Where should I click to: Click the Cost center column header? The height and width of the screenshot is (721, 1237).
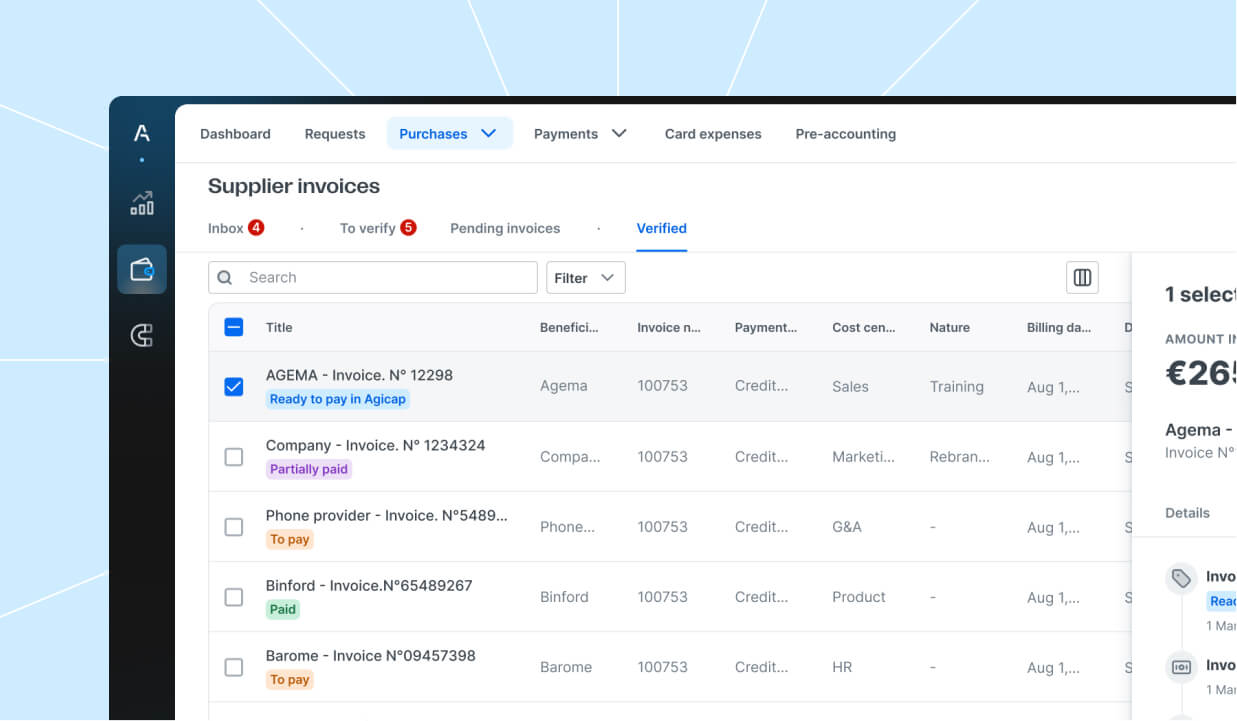[864, 327]
